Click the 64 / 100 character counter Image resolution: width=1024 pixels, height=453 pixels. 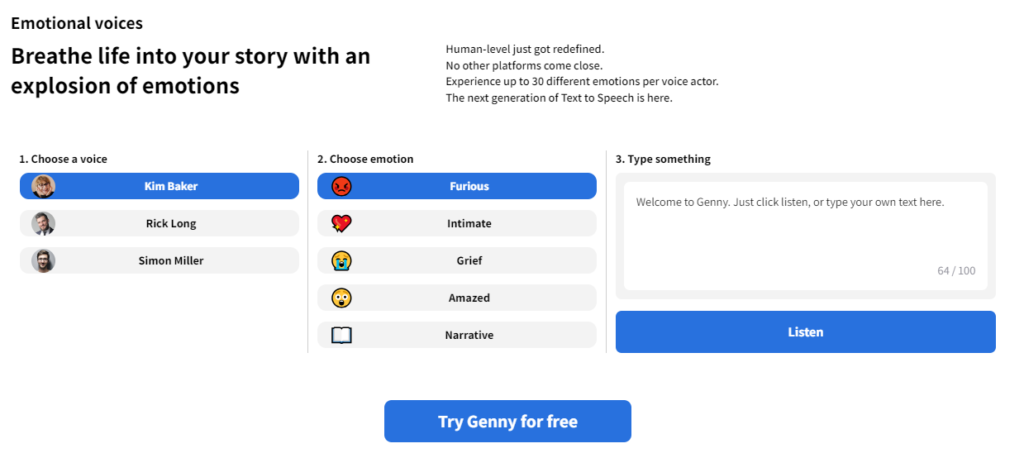956,271
